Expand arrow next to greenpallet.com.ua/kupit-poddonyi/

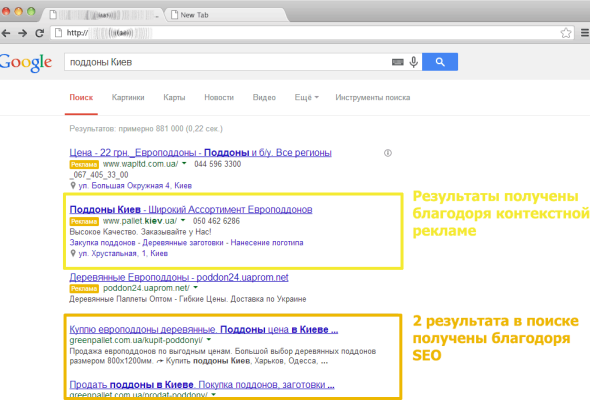(x=209, y=339)
